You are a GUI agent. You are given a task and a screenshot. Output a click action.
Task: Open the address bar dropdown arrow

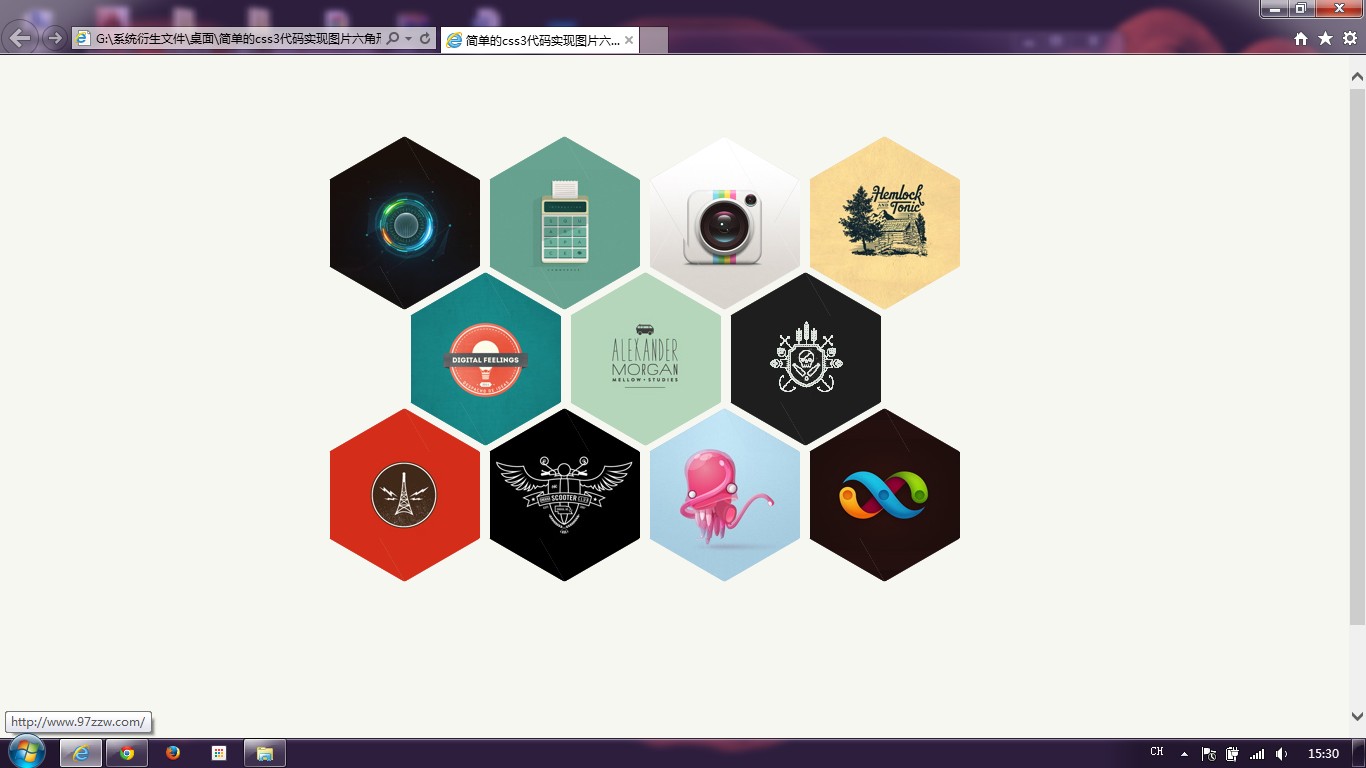(408, 39)
